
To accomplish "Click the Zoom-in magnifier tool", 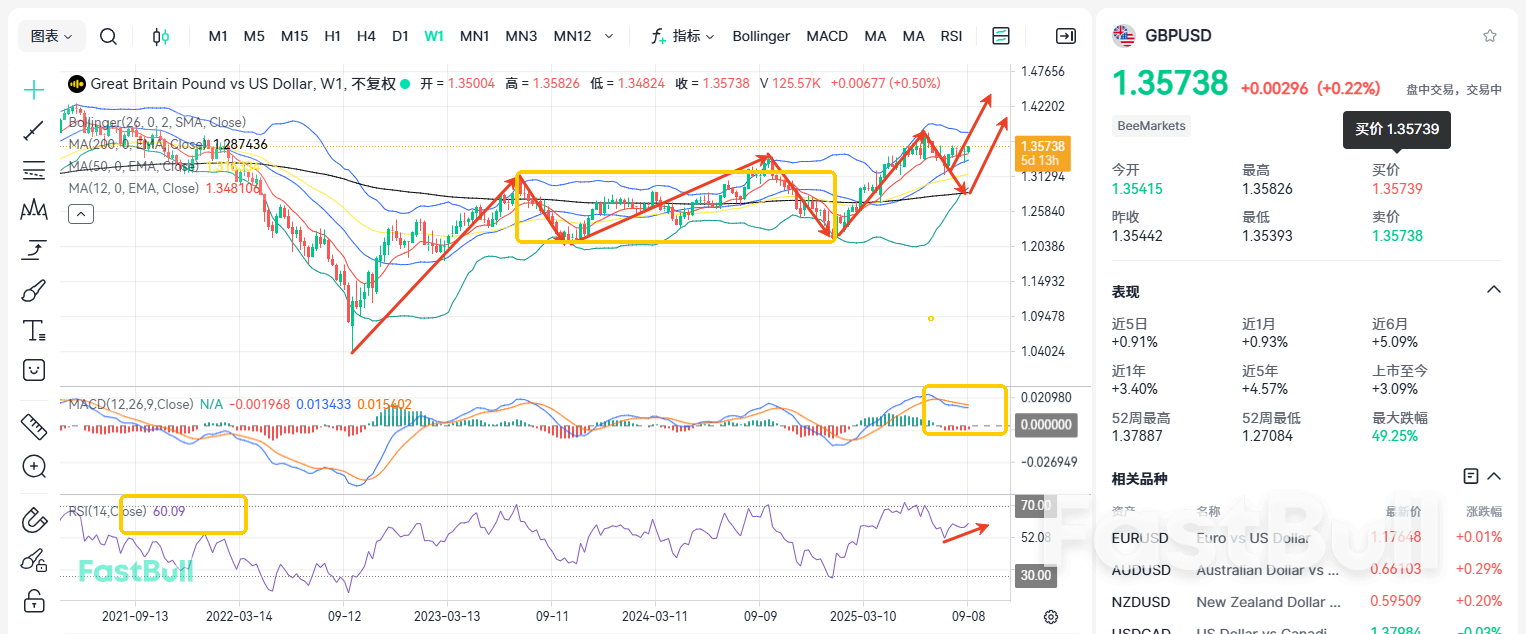I will [x=33, y=466].
